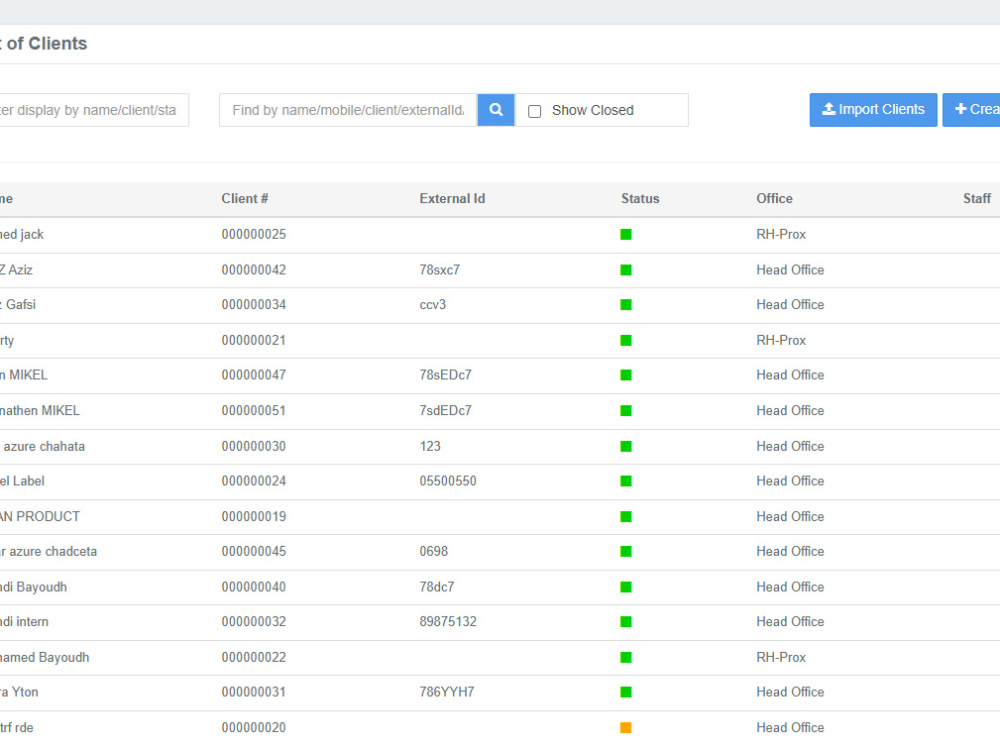
Task: Open client number 000000022
Action: (x=254, y=657)
